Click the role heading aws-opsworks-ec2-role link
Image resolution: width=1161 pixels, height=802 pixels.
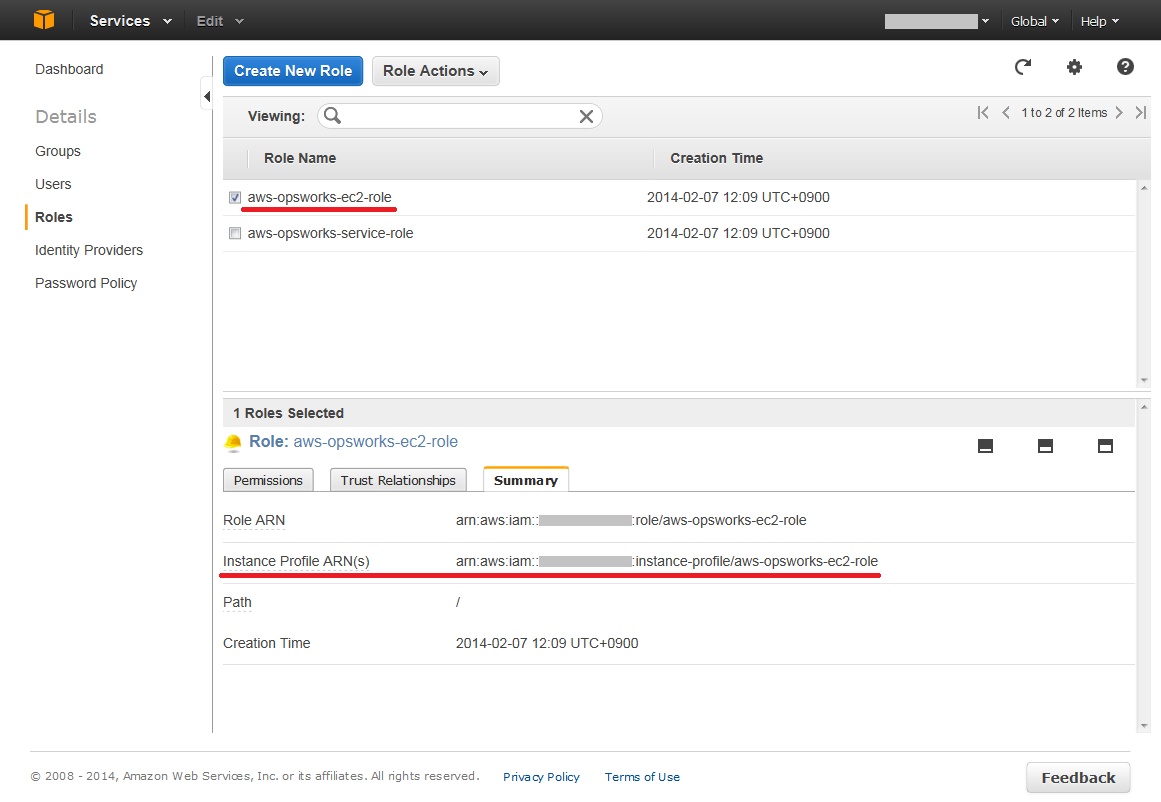(x=375, y=441)
